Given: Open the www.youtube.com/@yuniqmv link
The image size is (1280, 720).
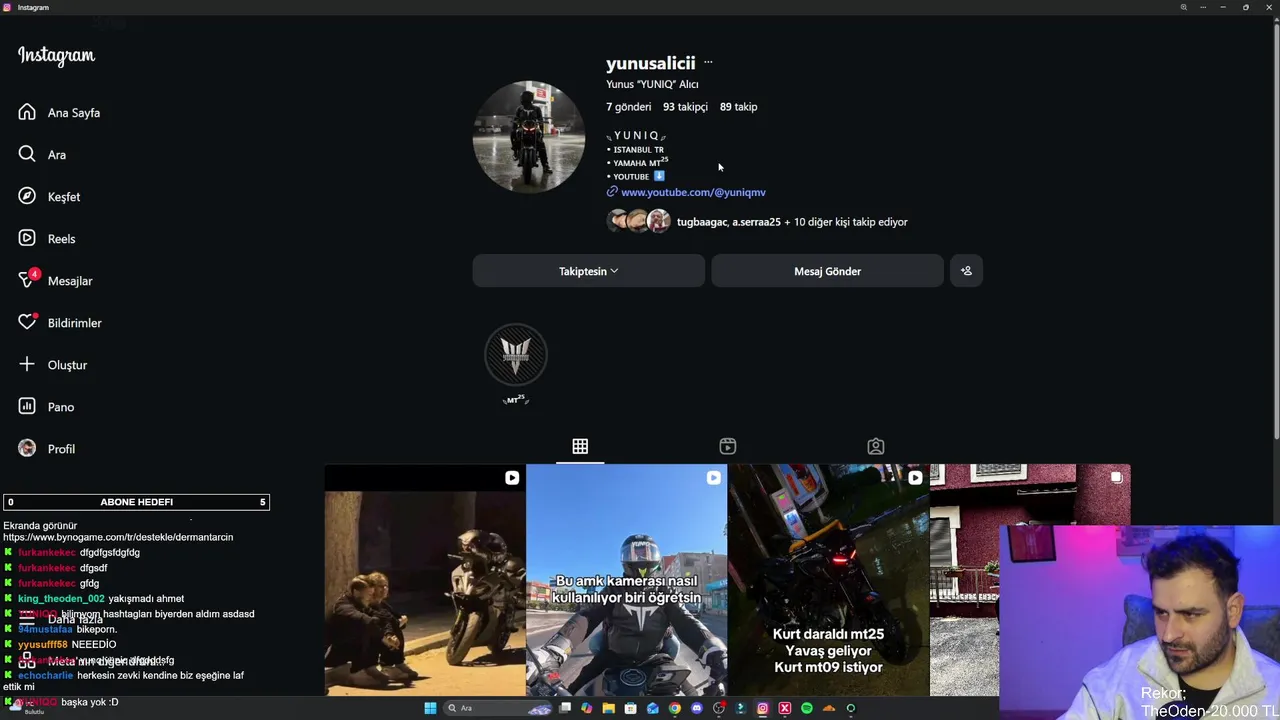Looking at the screenshot, I should tap(693, 192).
